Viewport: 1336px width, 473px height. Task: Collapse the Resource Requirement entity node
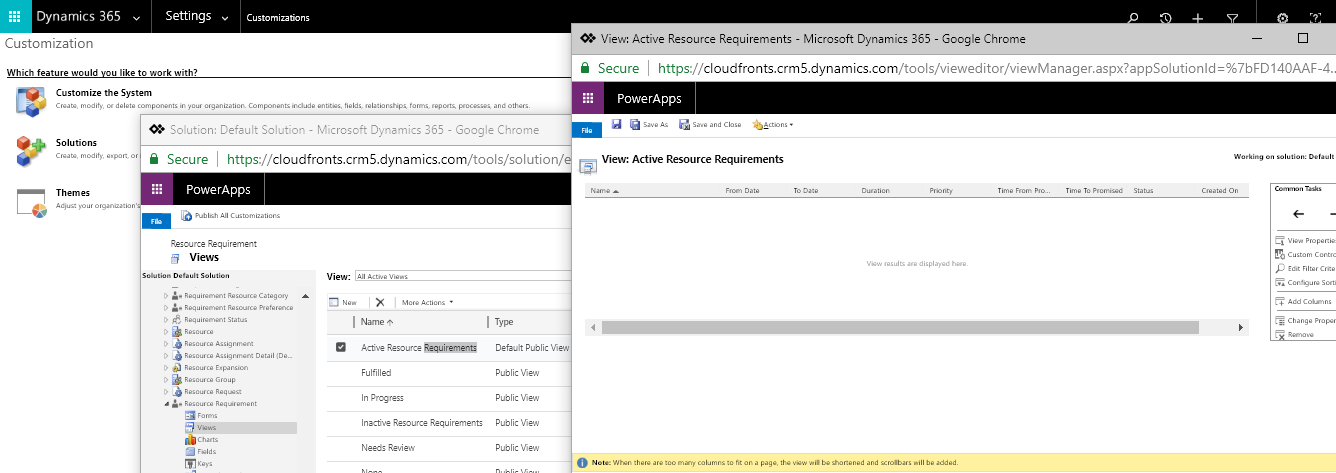click(x=166, y=404)
